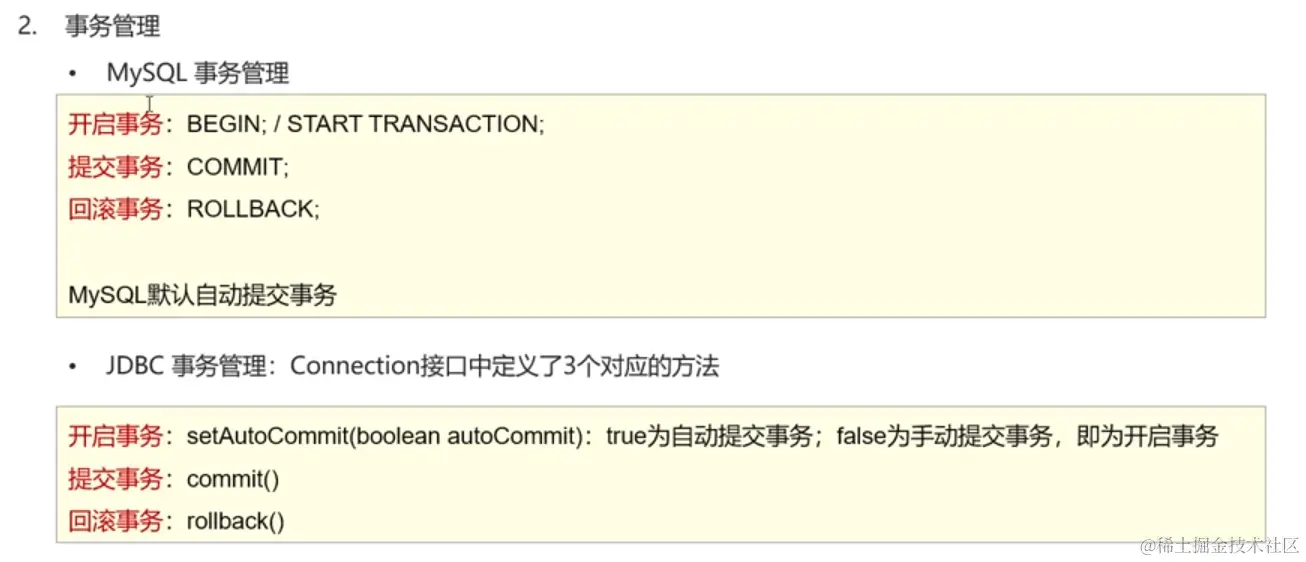Screen dimensions: 1306x562
Task: Click the red 提交事务 label in JDBC box
Action: pos(115,479)
